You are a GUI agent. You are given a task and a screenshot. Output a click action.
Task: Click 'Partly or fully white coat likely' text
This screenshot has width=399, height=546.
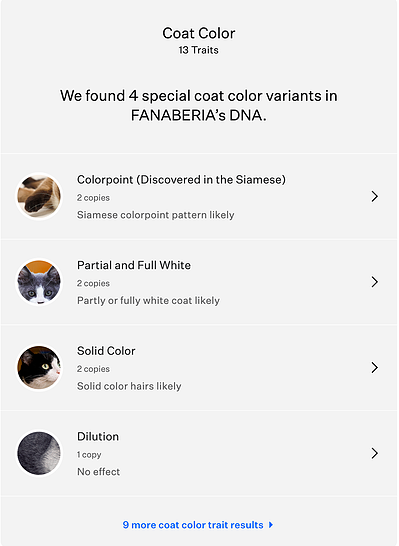click(x=148, y=301)
